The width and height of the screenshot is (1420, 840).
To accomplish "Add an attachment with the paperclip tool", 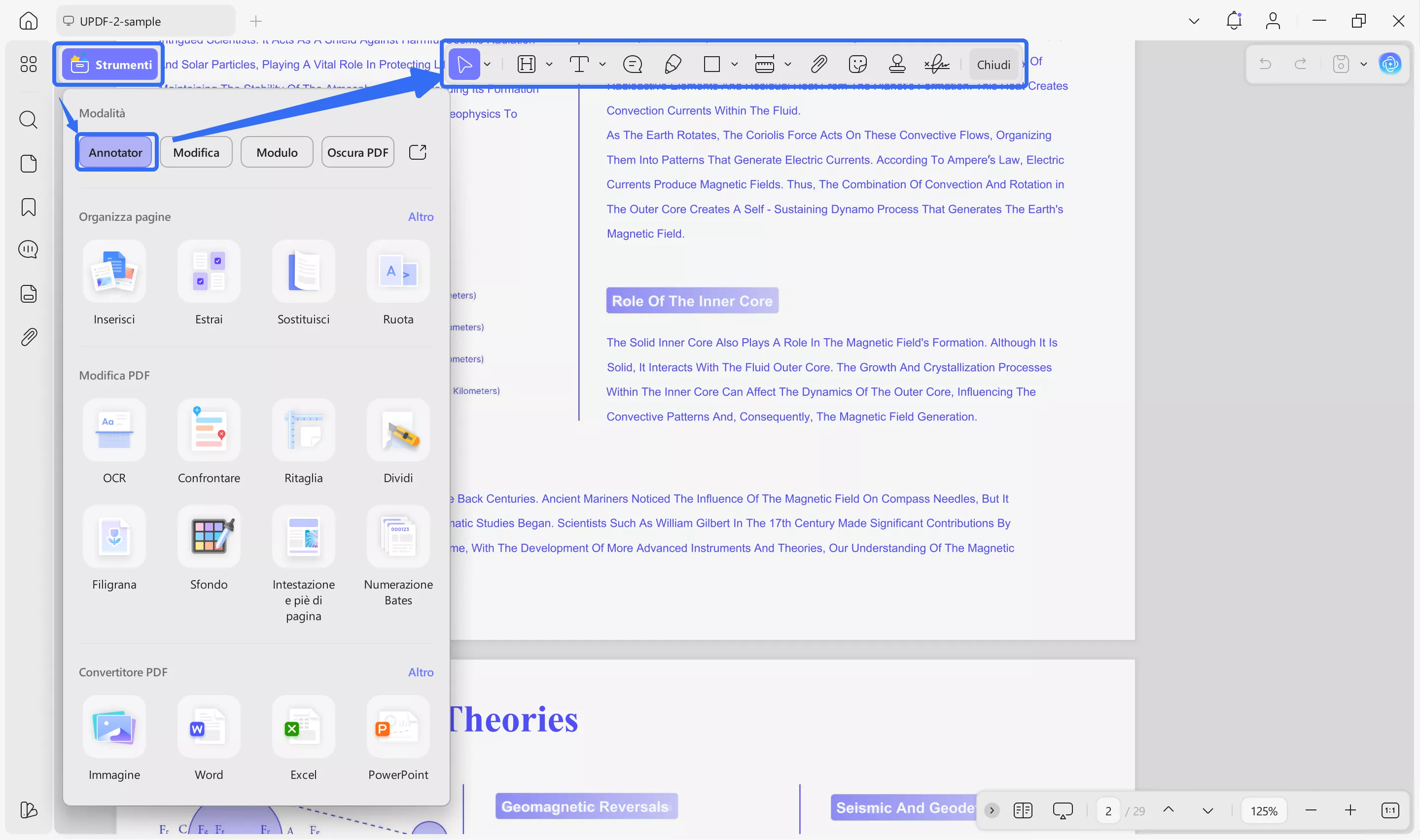I will point(818,64).
